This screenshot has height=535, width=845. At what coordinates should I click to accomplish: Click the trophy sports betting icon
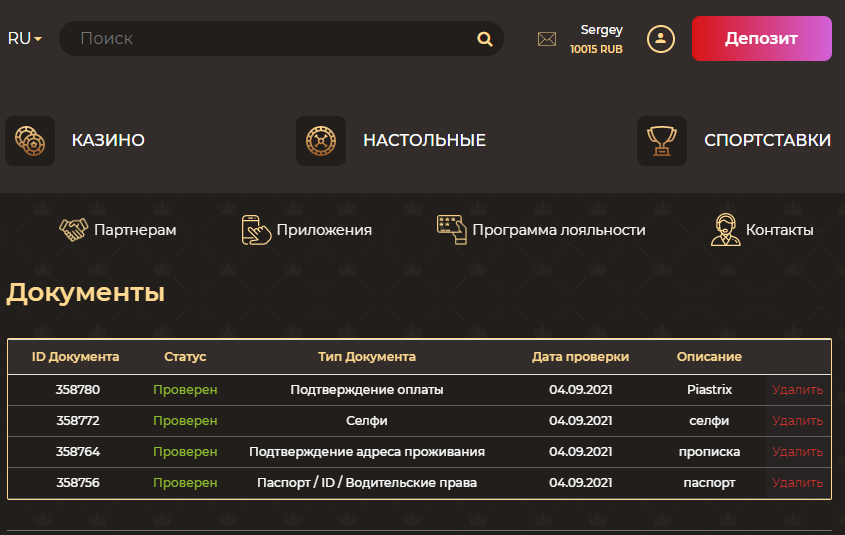[662, 141]
